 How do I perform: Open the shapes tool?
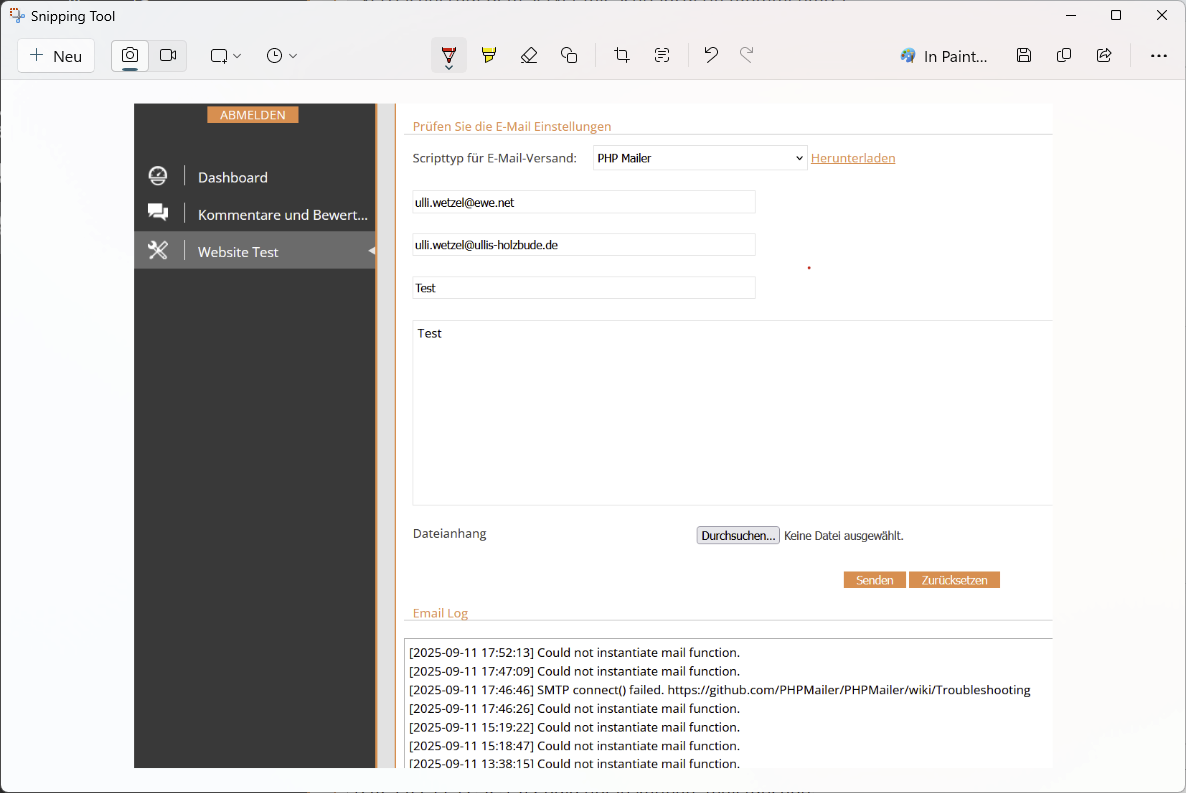pyautogui.click(x=569, y=55)
